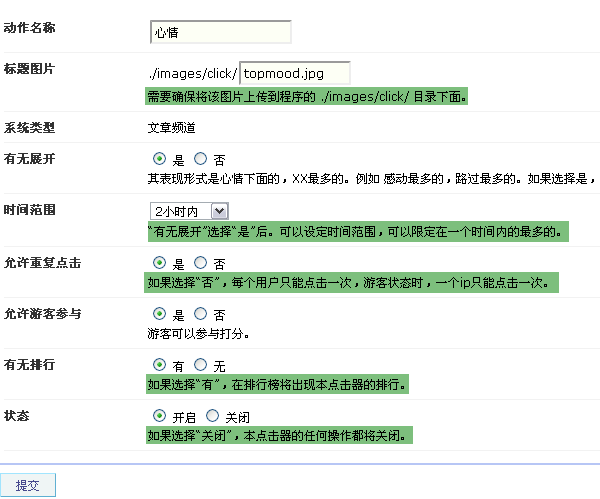Set 状态 to 开启

(x=159, y=416)
